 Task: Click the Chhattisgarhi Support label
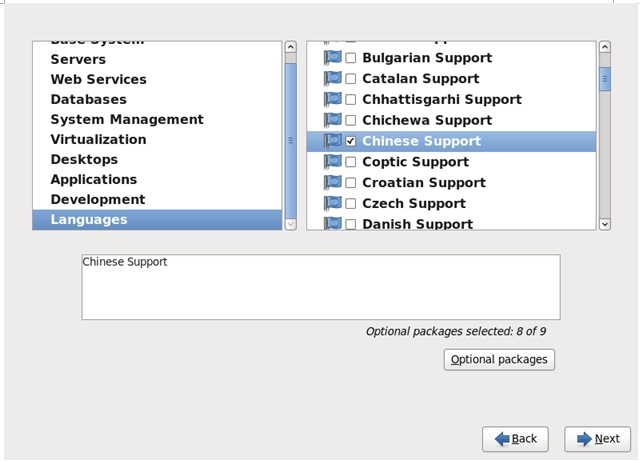pyautogui.click(x=442, y=100)
